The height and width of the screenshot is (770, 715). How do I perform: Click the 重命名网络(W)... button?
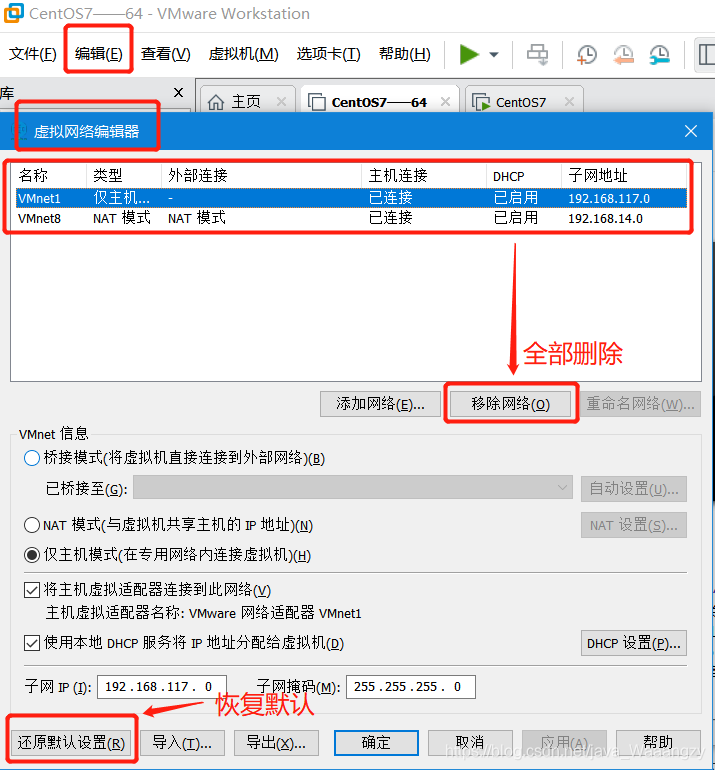point(640,404)
